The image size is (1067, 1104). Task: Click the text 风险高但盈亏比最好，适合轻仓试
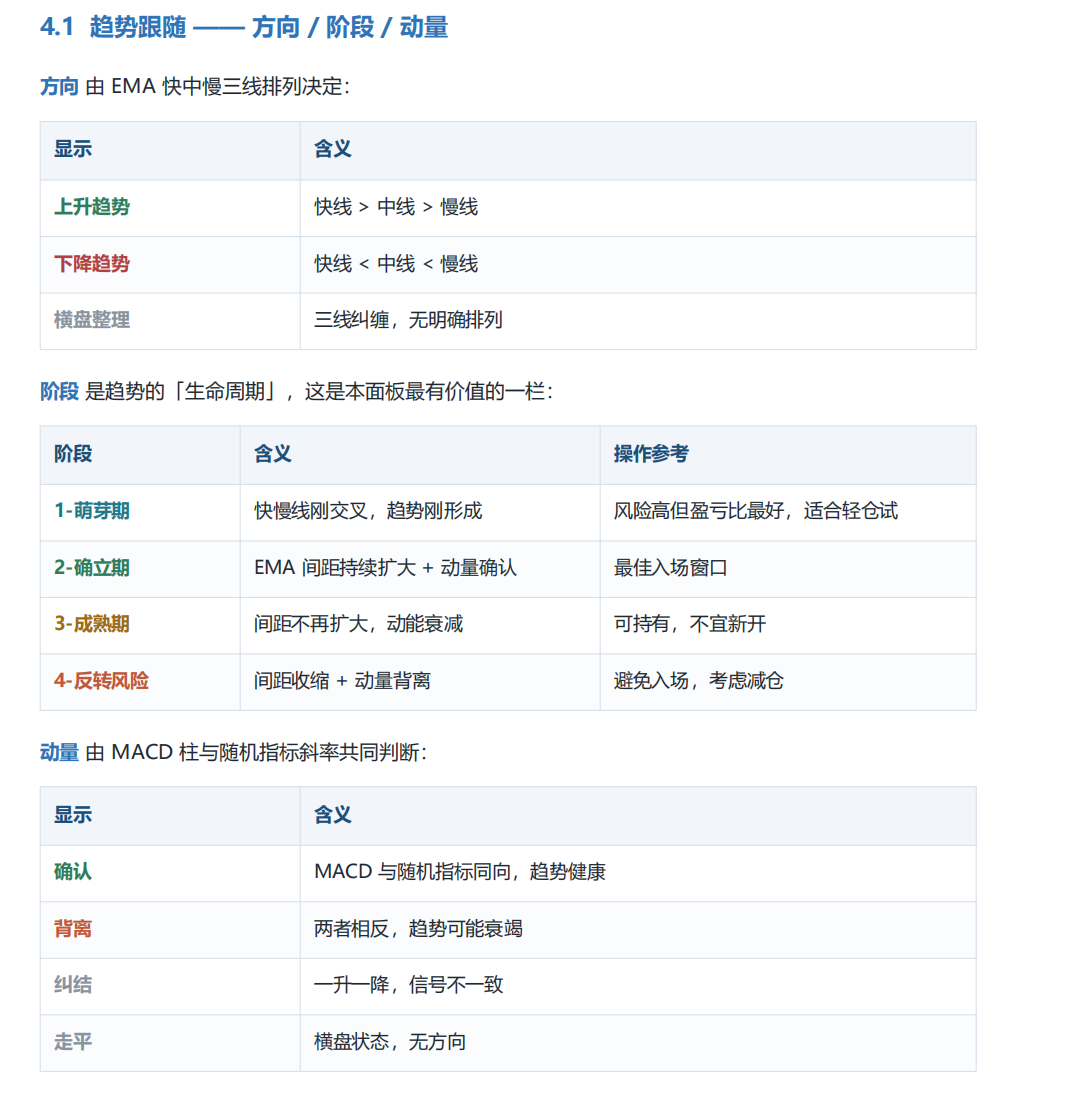coord(756,511)
